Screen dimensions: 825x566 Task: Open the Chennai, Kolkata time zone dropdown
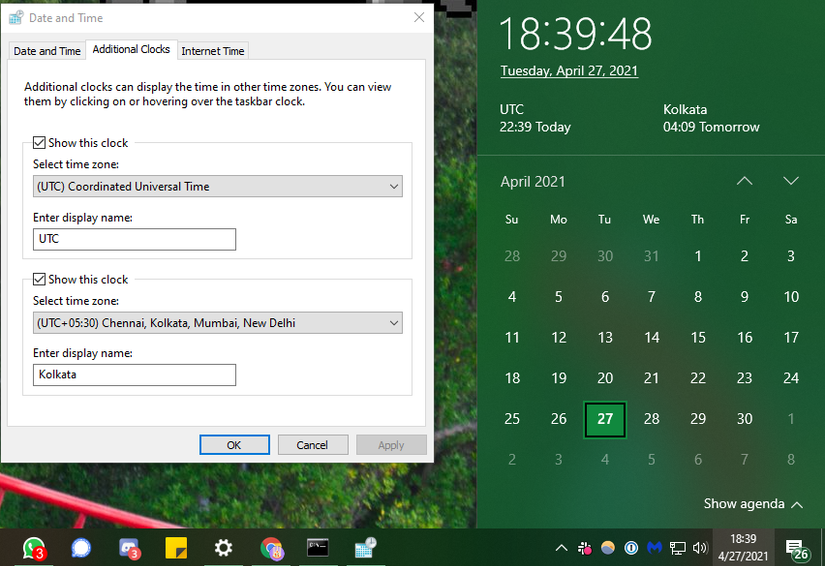(217, 323)
